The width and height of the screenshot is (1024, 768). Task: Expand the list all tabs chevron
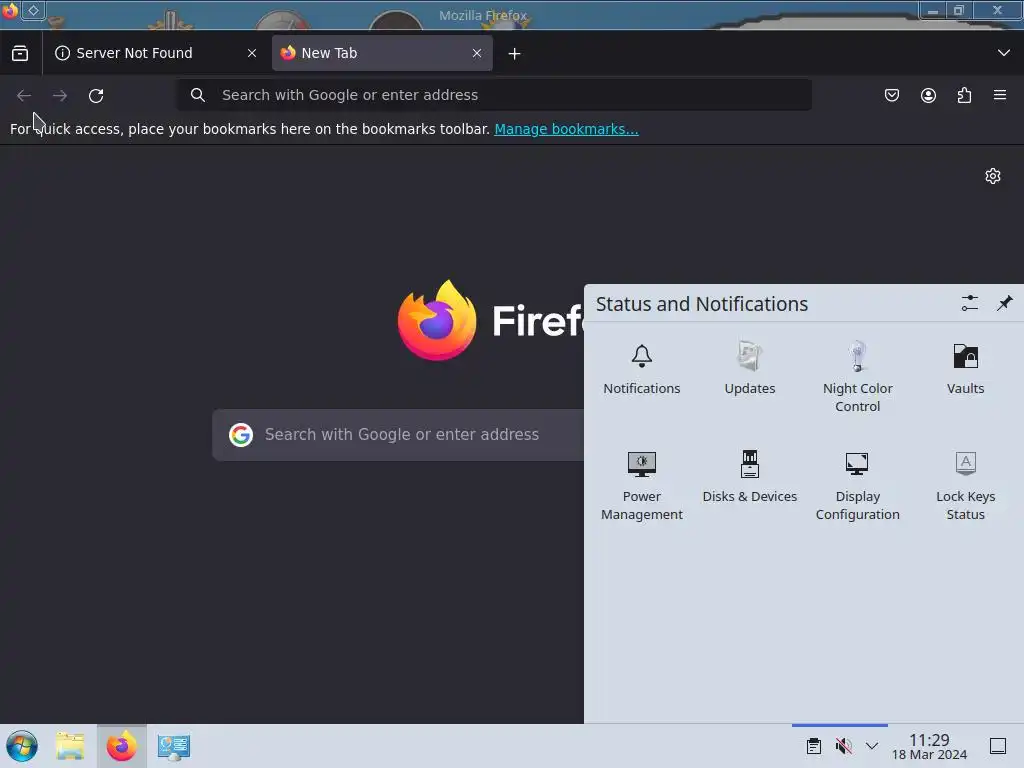click(x=1004, y=53)
